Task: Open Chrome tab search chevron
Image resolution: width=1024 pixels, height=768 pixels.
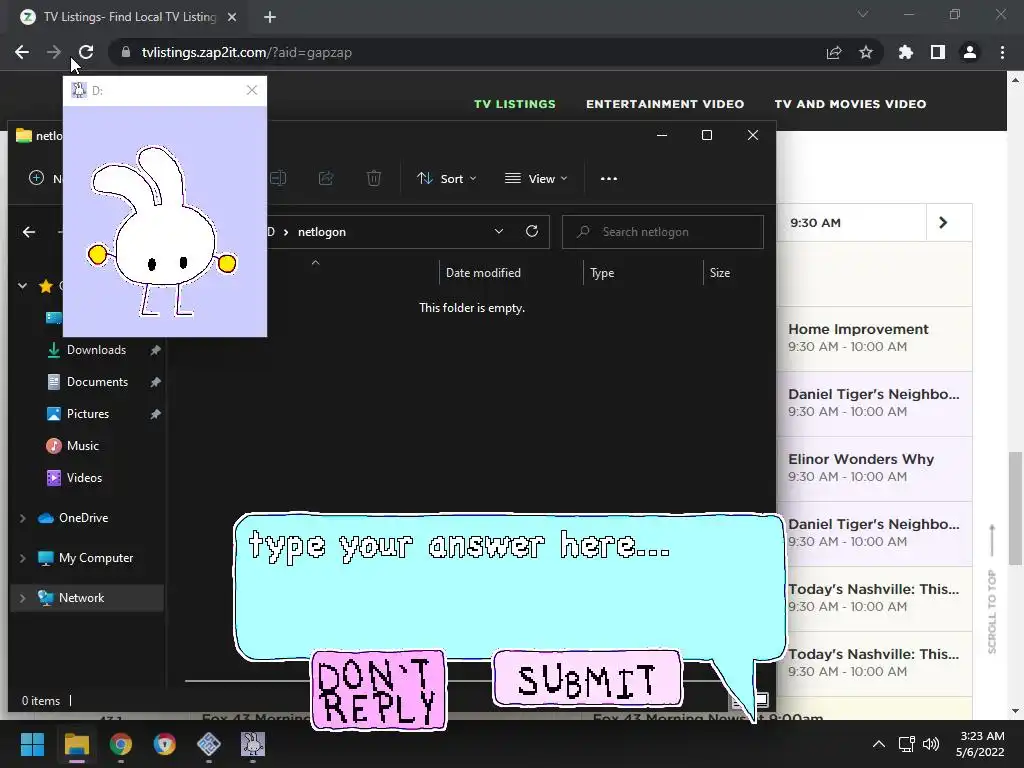Action: pos(863,14)
